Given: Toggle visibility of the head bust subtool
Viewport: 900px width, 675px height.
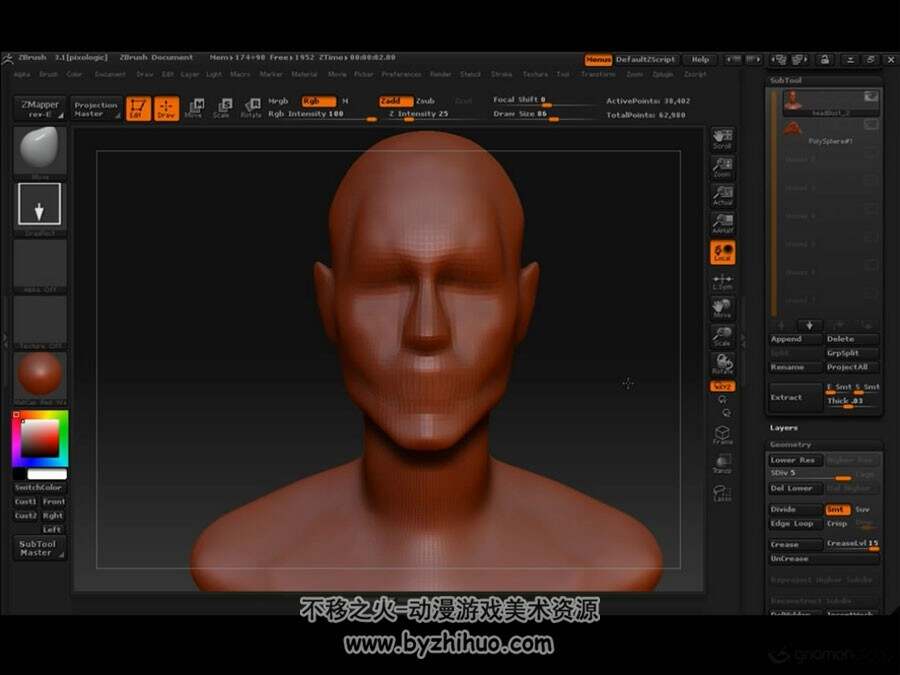Looking at the screenshot, I should (x=871, y=96).
